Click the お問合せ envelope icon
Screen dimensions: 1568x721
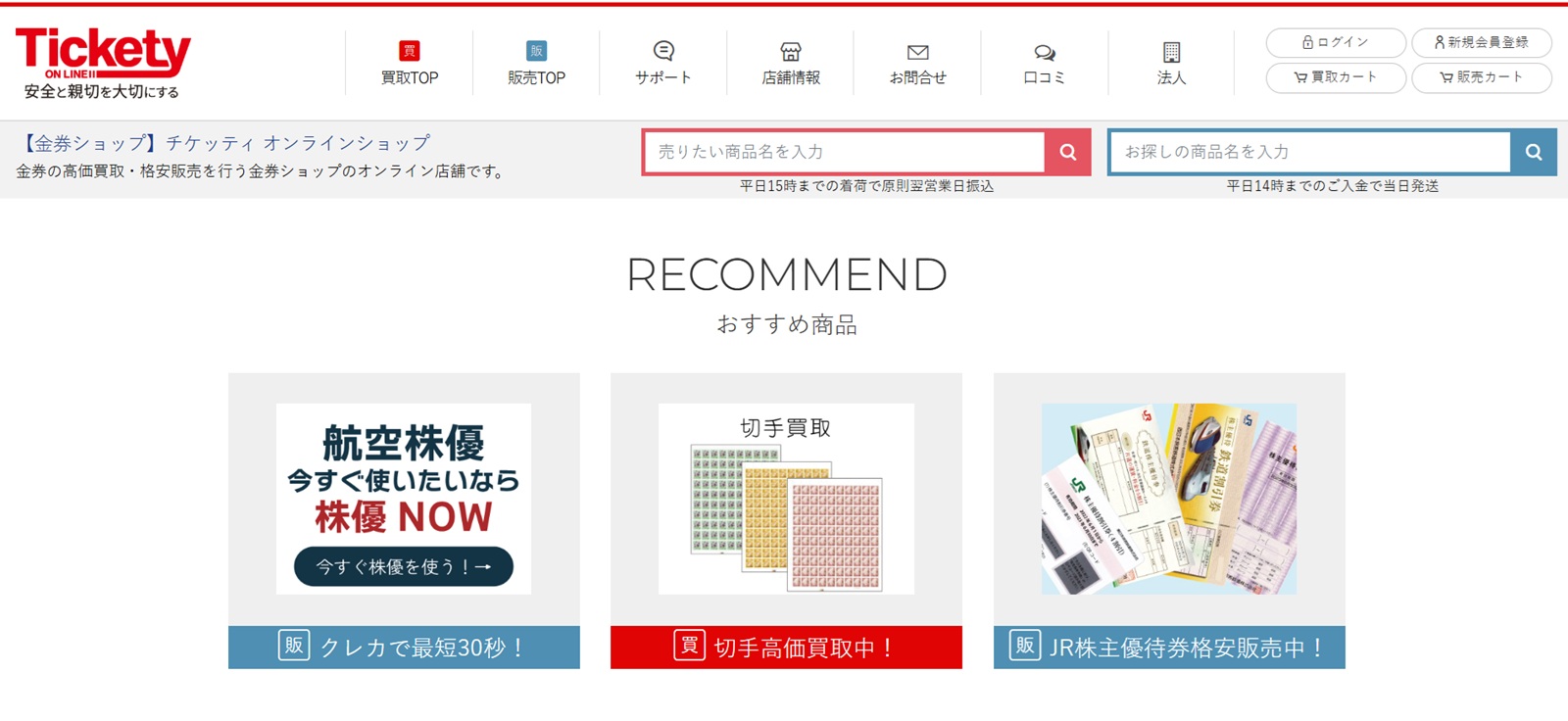(x=918, y=52)
